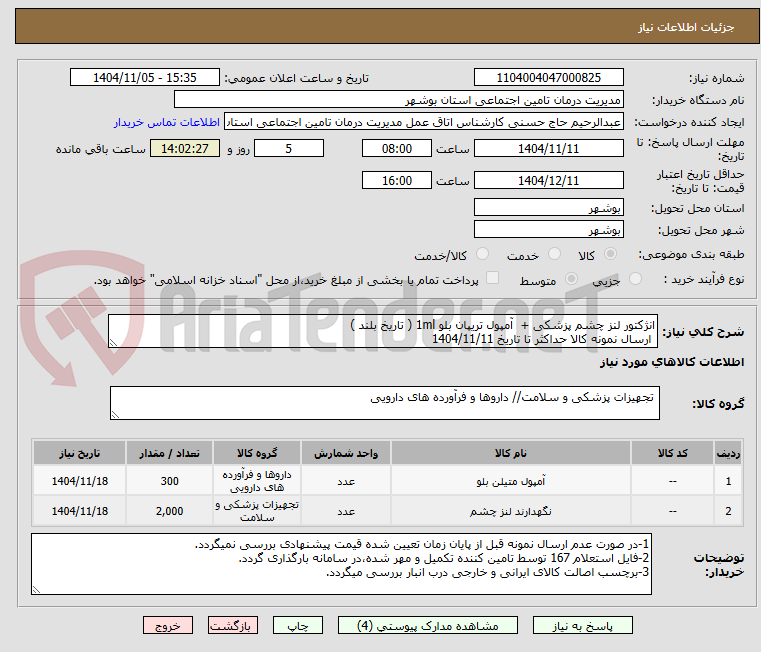This screenshot has width=761, height=652.
Task: Click the بازگشت back button
Action: (x=232, y=625)
